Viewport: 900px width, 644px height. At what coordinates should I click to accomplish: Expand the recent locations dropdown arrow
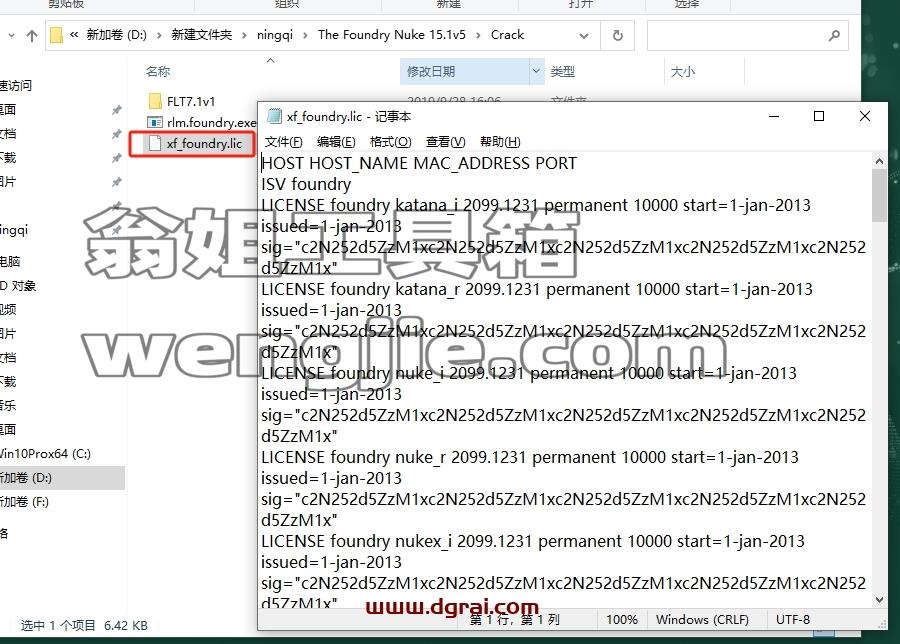tap(11, 36)
